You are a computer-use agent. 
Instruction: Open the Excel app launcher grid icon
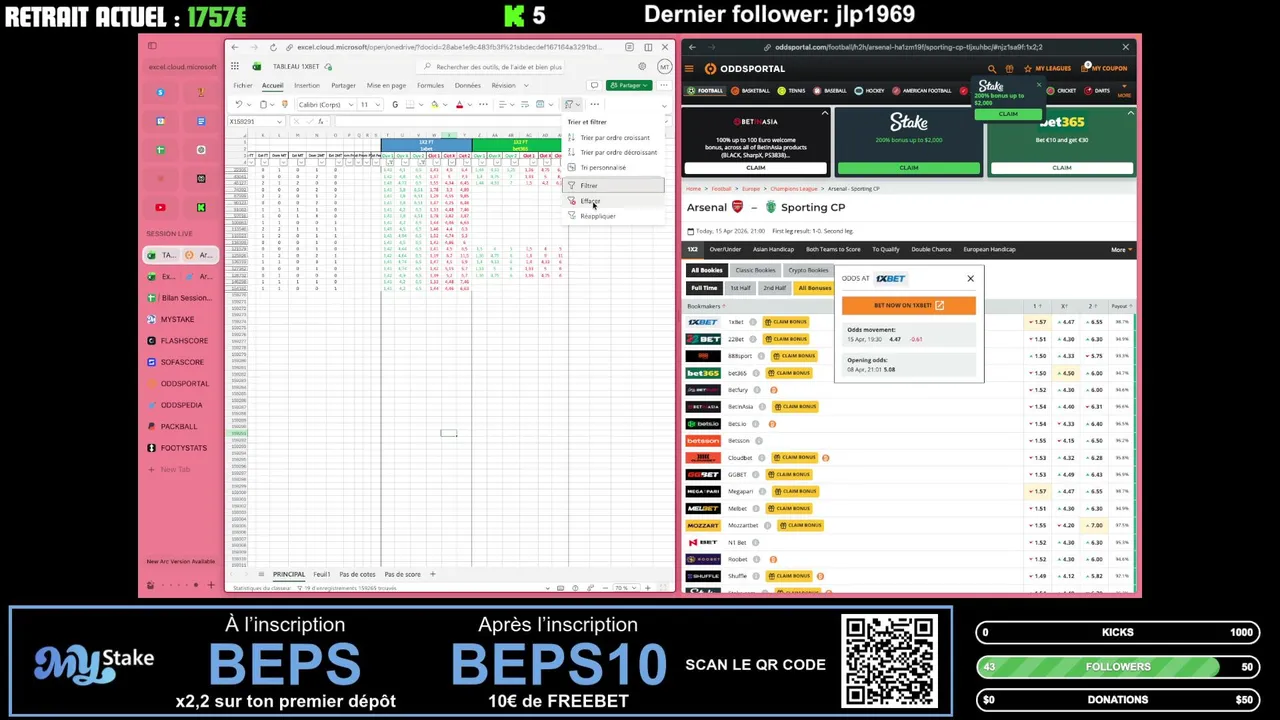pos(234,67)
